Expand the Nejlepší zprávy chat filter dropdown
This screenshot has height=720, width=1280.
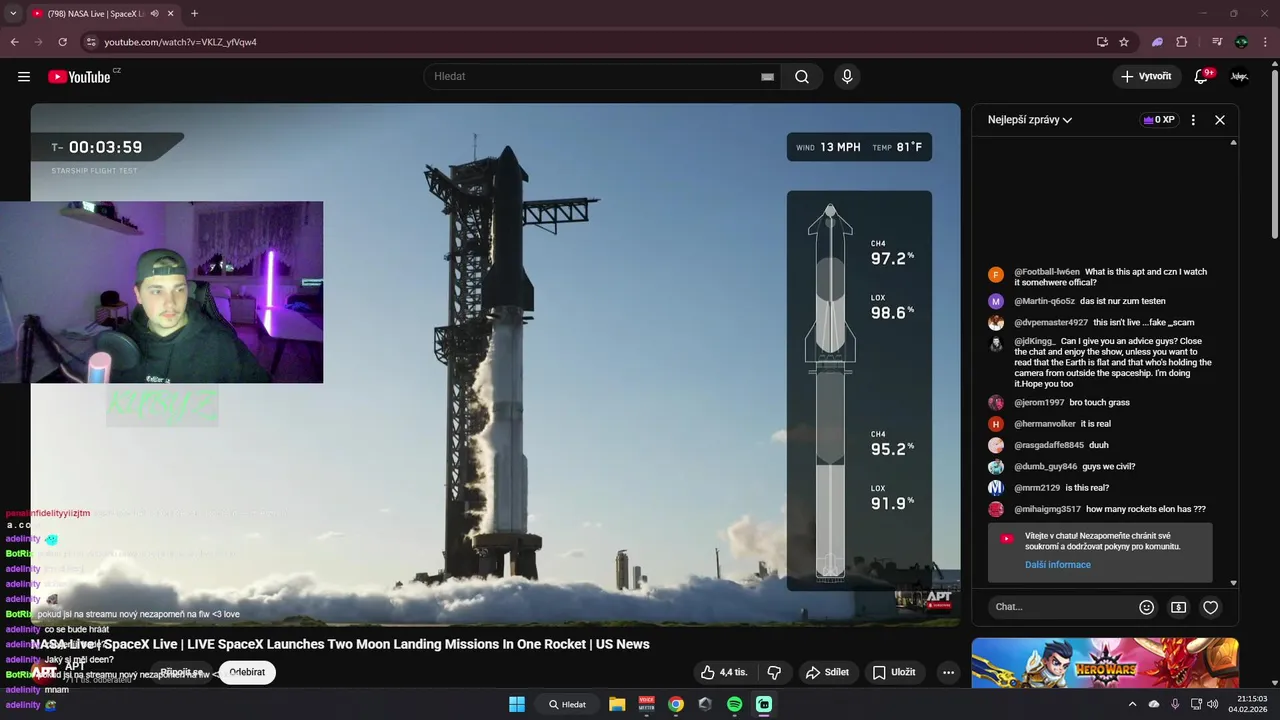tap(1030, 120)
